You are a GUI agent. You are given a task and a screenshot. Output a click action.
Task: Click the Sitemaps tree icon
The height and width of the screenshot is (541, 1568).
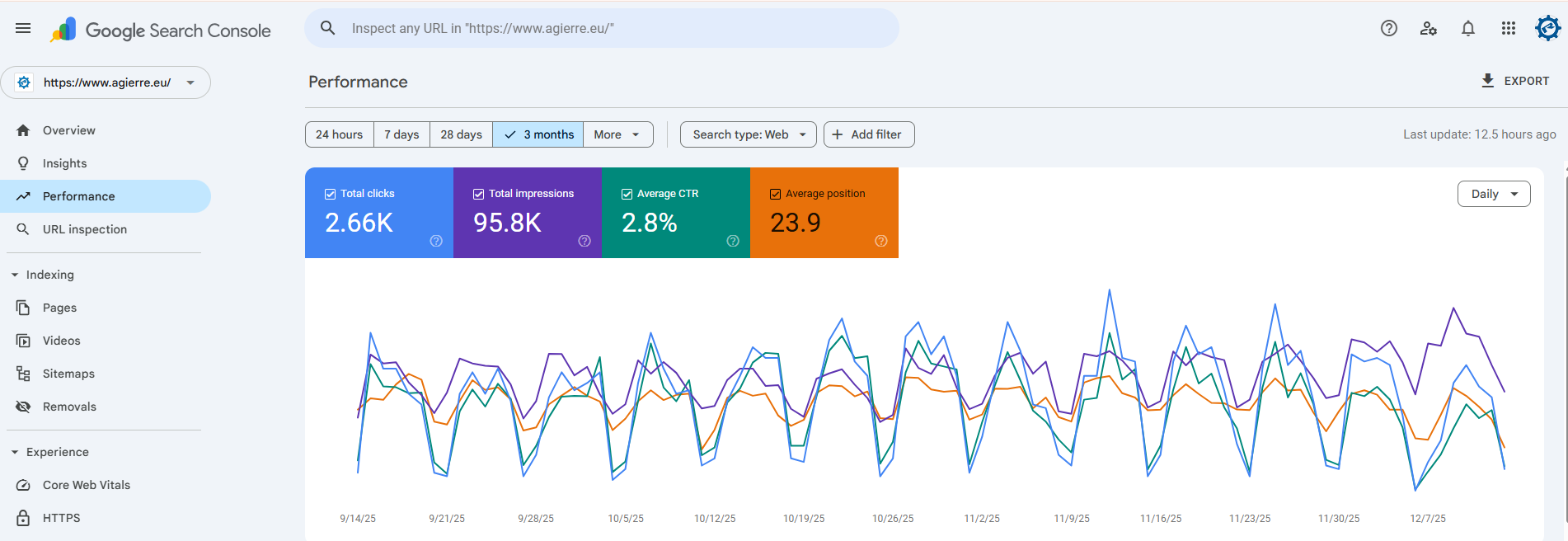(x=23, y=374)
